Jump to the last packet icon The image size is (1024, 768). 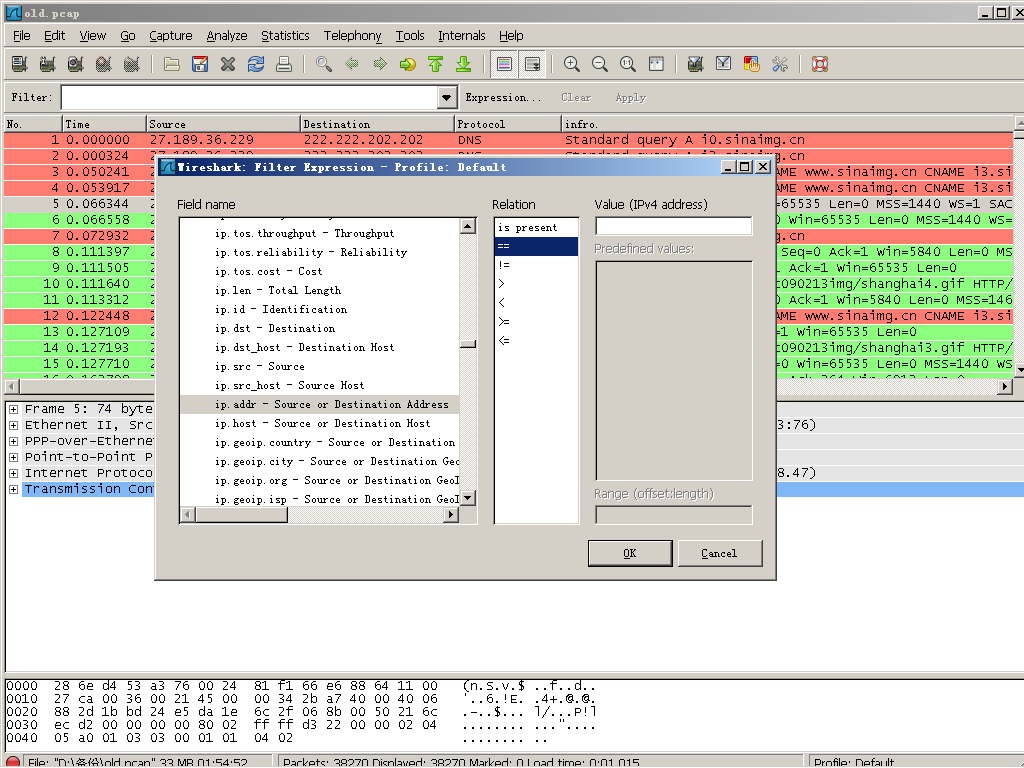(x=464, y=64)
